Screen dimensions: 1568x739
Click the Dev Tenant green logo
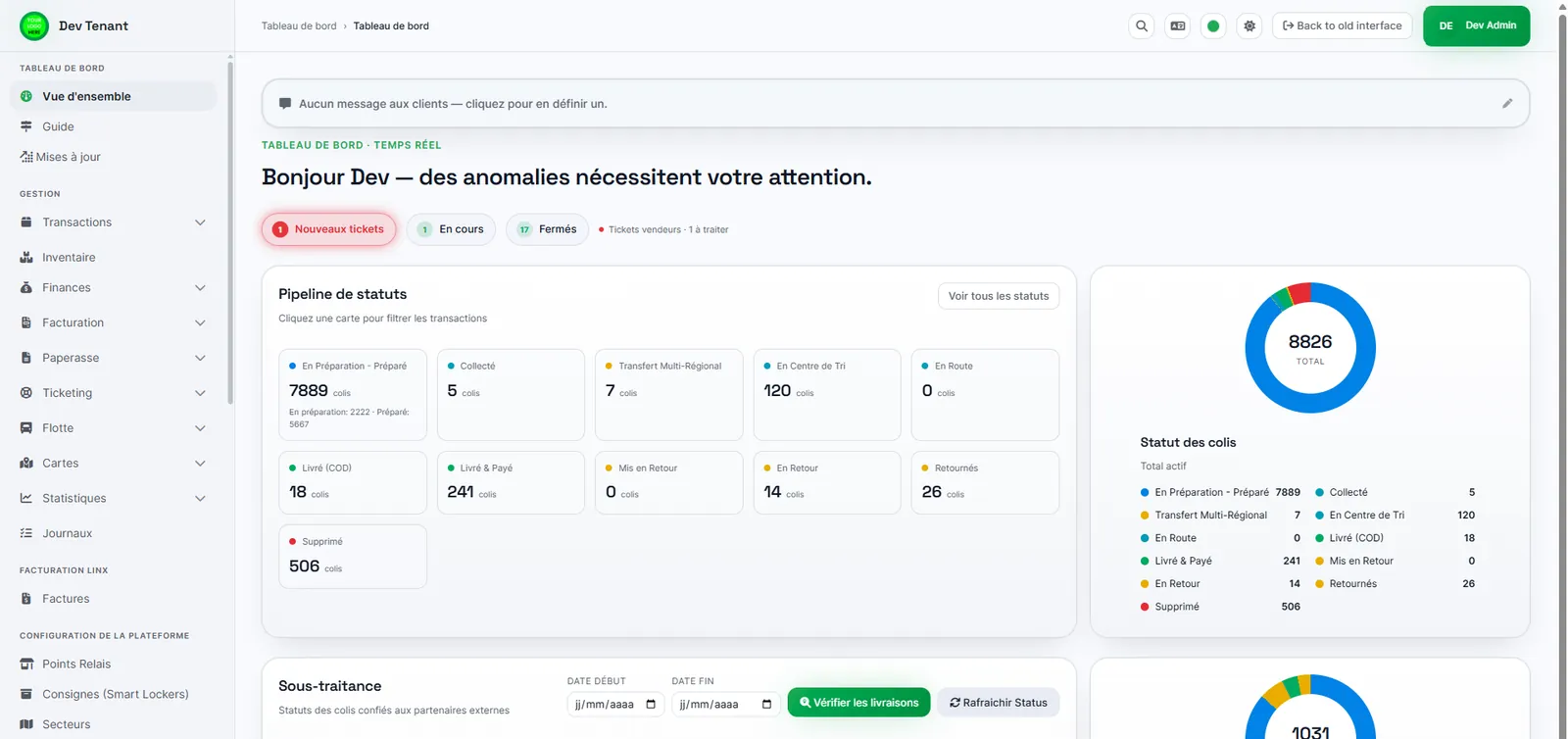pyautogui.click(x=34, y=25)
